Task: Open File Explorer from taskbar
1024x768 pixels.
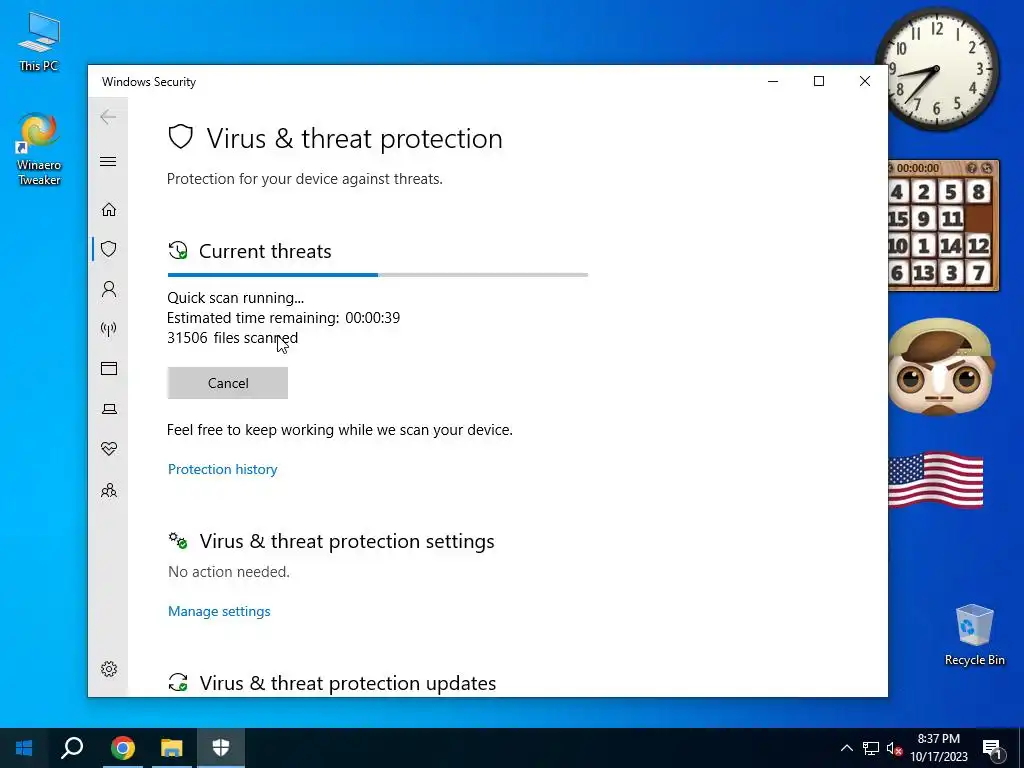Action: (x=171, y=748)
